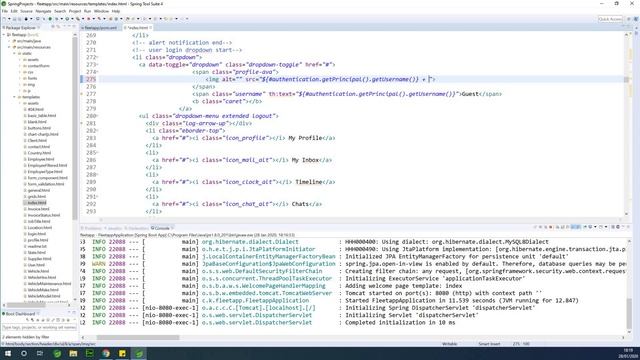Click line number 275 in the editor gutter

tap(91, 79)
